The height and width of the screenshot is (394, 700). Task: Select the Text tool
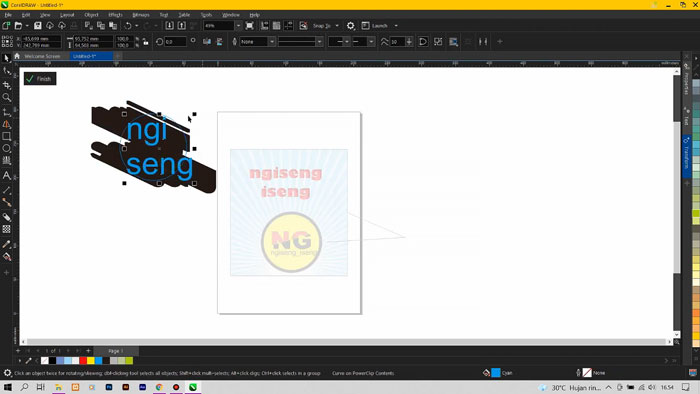[6, 176]
